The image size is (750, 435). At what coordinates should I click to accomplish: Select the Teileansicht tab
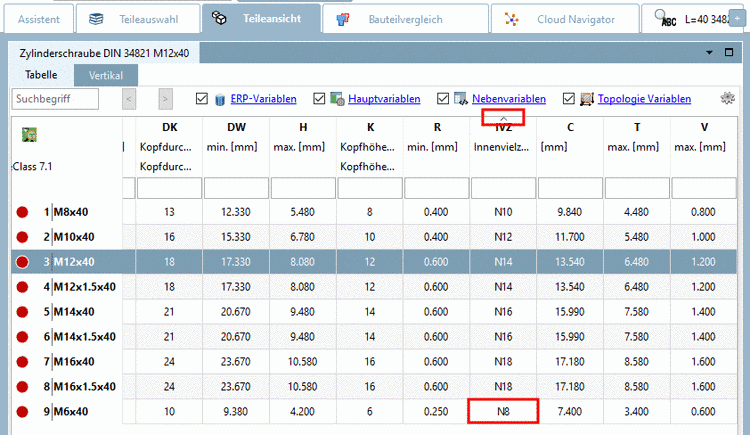coord(261,18)
